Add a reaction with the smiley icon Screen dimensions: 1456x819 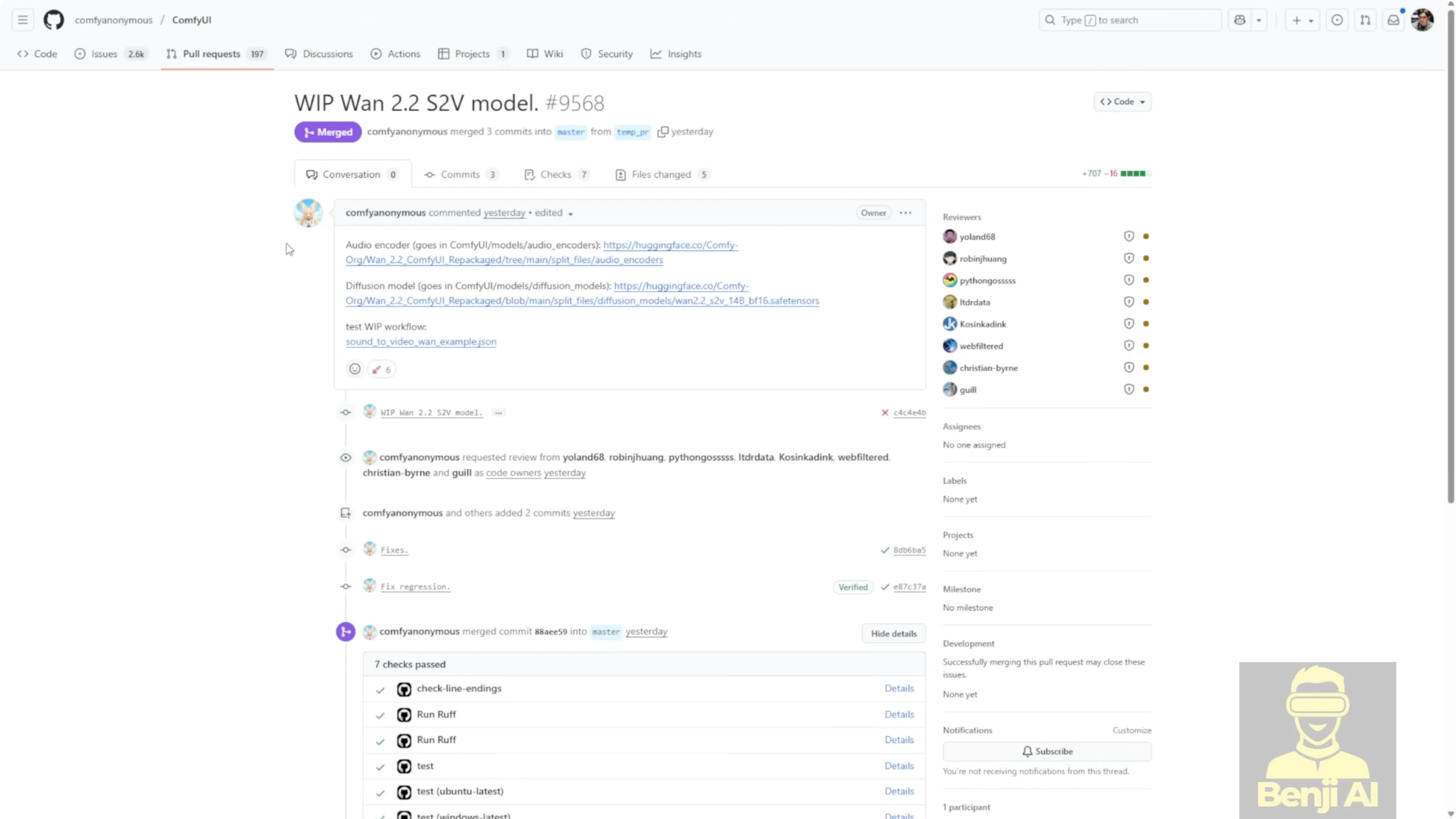(x=355, y=369)
